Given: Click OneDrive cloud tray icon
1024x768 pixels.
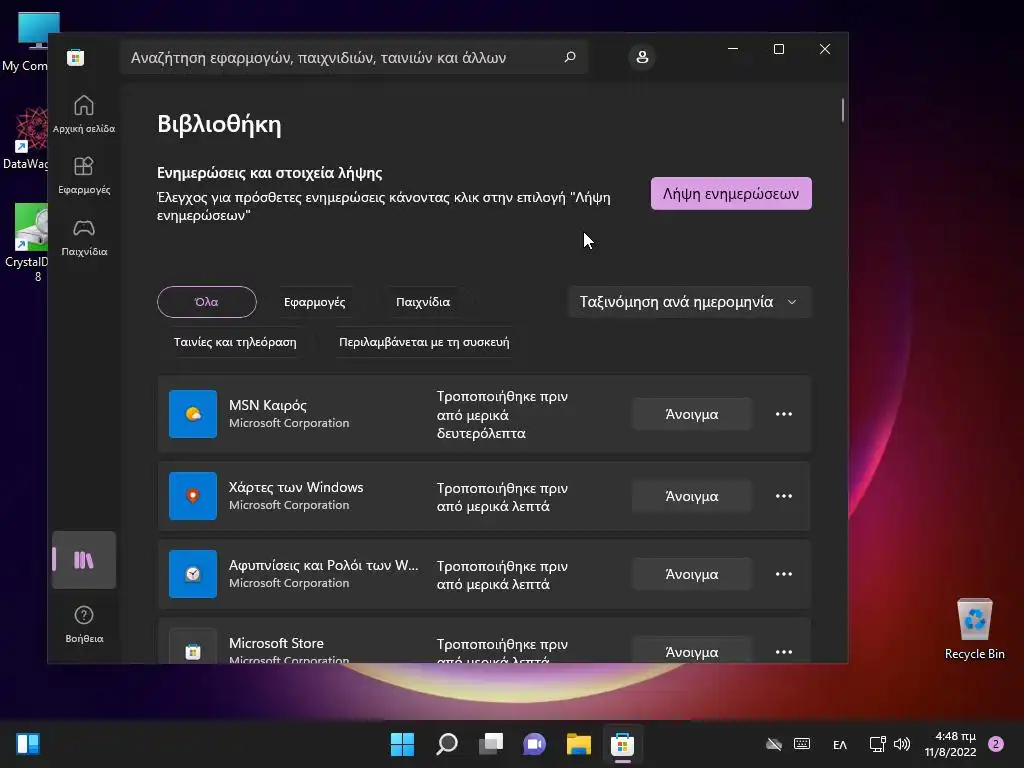Looking at the screenshot, I should point(774,744).
